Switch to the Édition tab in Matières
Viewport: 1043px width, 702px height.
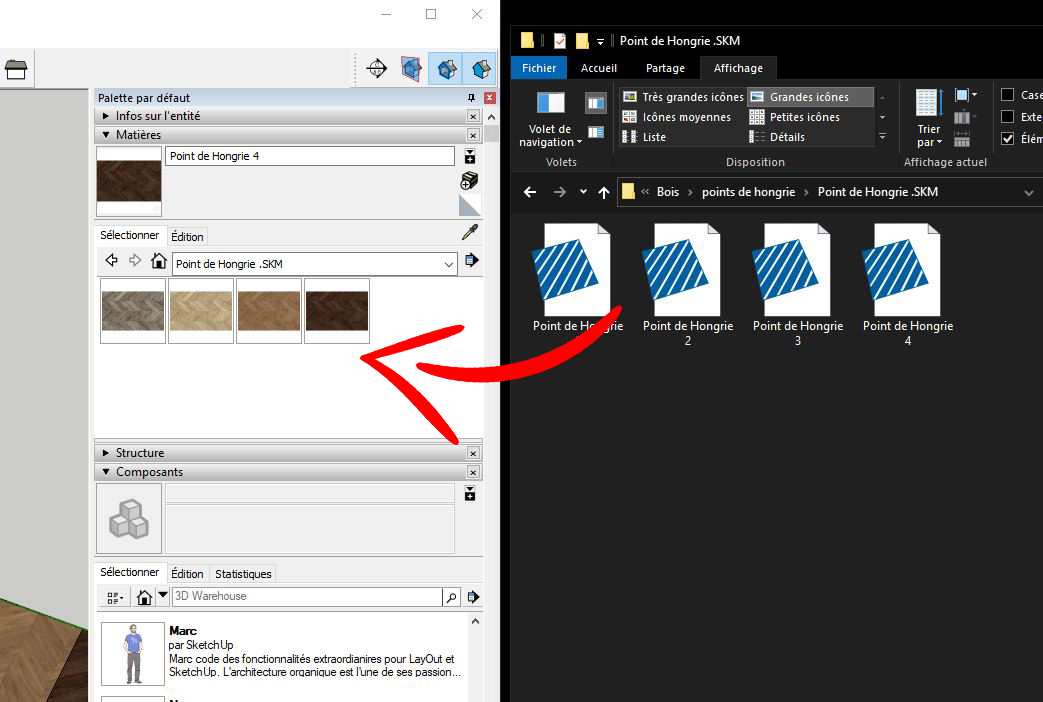tap(187, 237)
